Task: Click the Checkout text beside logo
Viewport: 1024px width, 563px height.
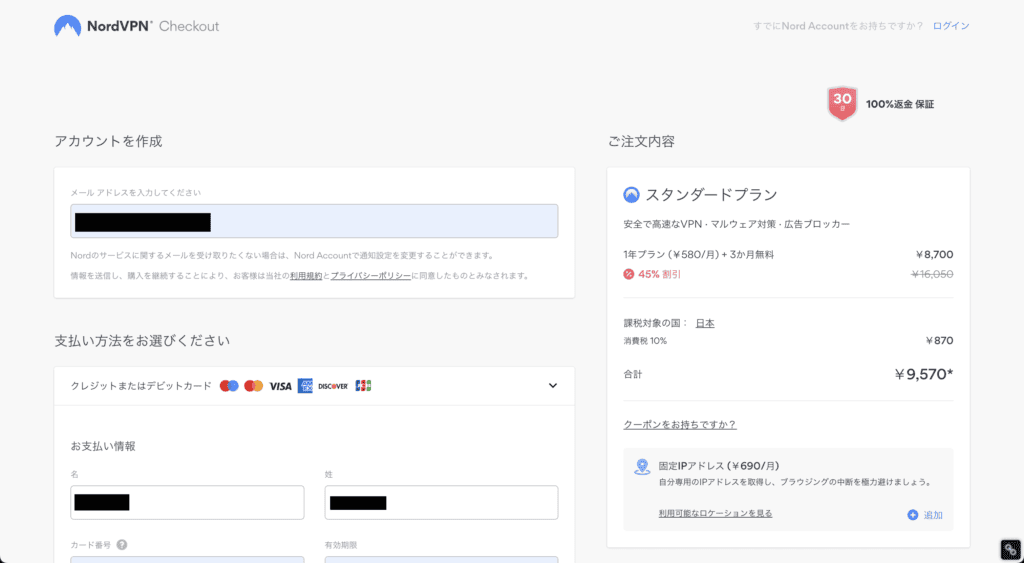Action: tap(189, 26)
